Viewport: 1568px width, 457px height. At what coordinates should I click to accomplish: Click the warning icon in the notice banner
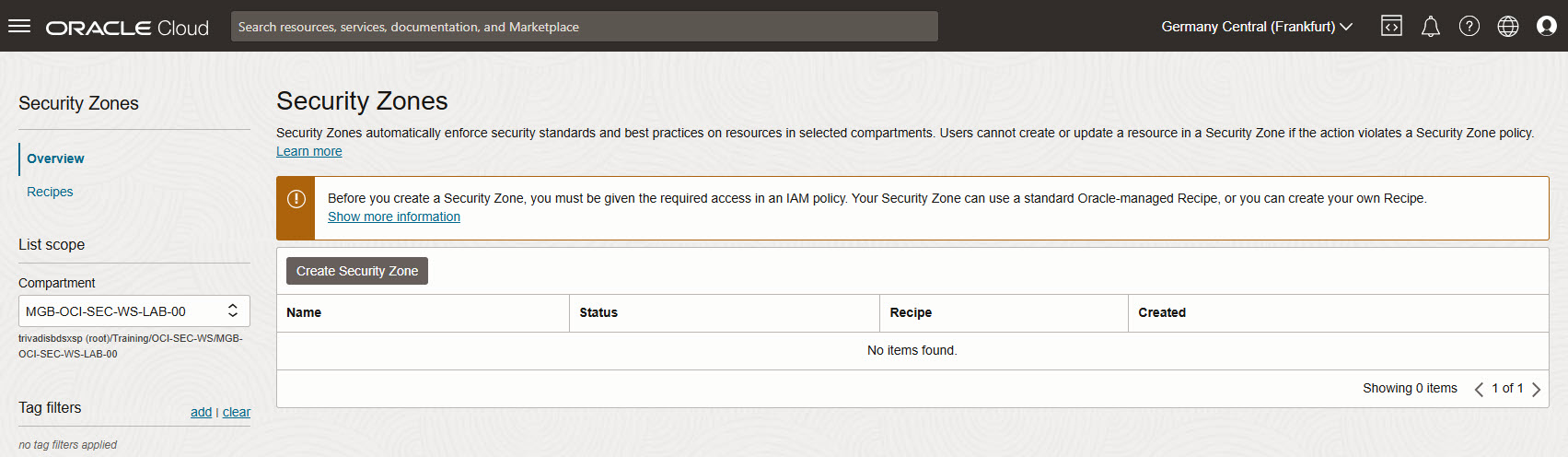pyautogui.click(x=296, y=199)
